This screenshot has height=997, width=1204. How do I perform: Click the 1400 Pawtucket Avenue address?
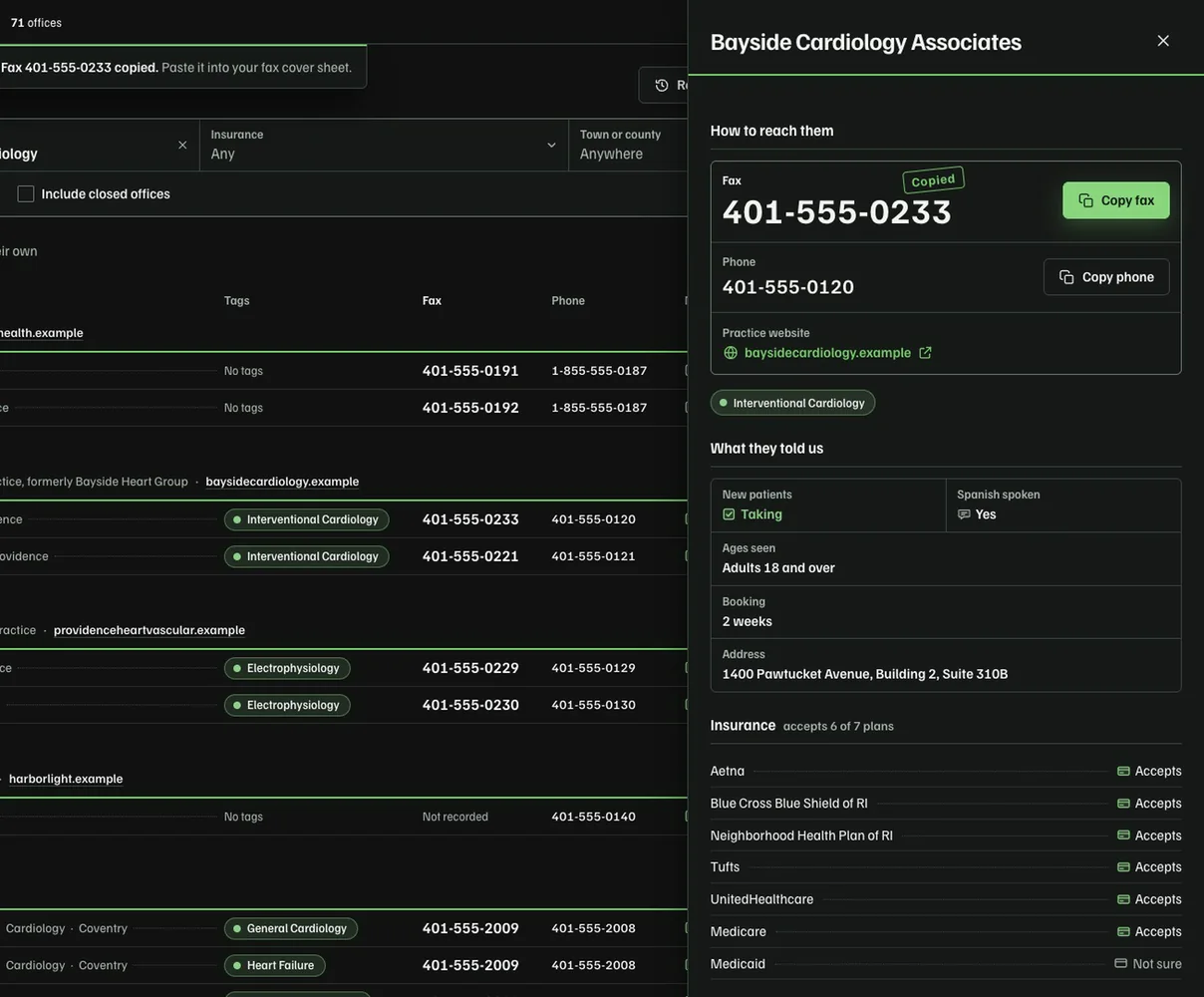coord(865,674)
